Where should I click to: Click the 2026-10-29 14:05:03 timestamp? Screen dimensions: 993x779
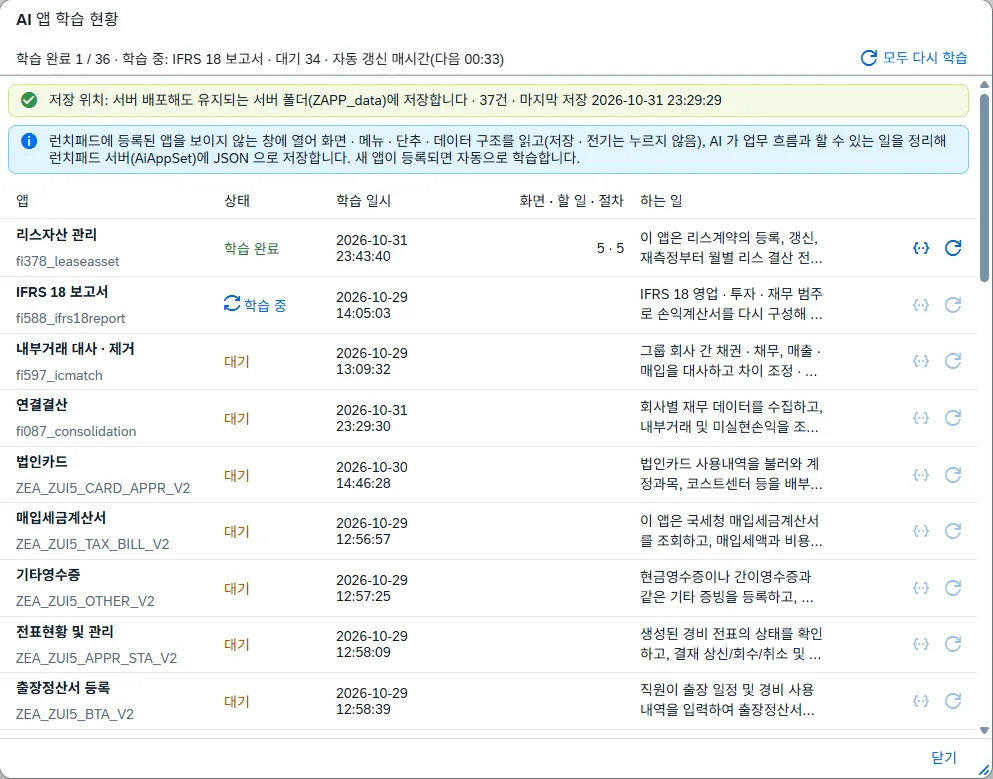[372, 305]
